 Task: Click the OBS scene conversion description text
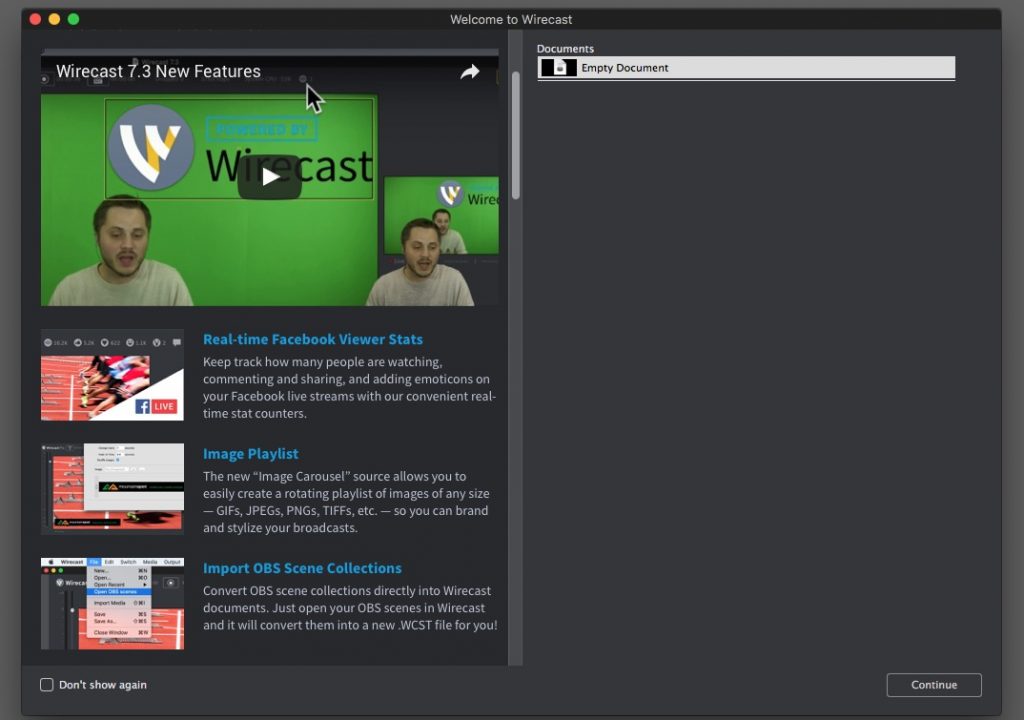[x=350, y=608]
